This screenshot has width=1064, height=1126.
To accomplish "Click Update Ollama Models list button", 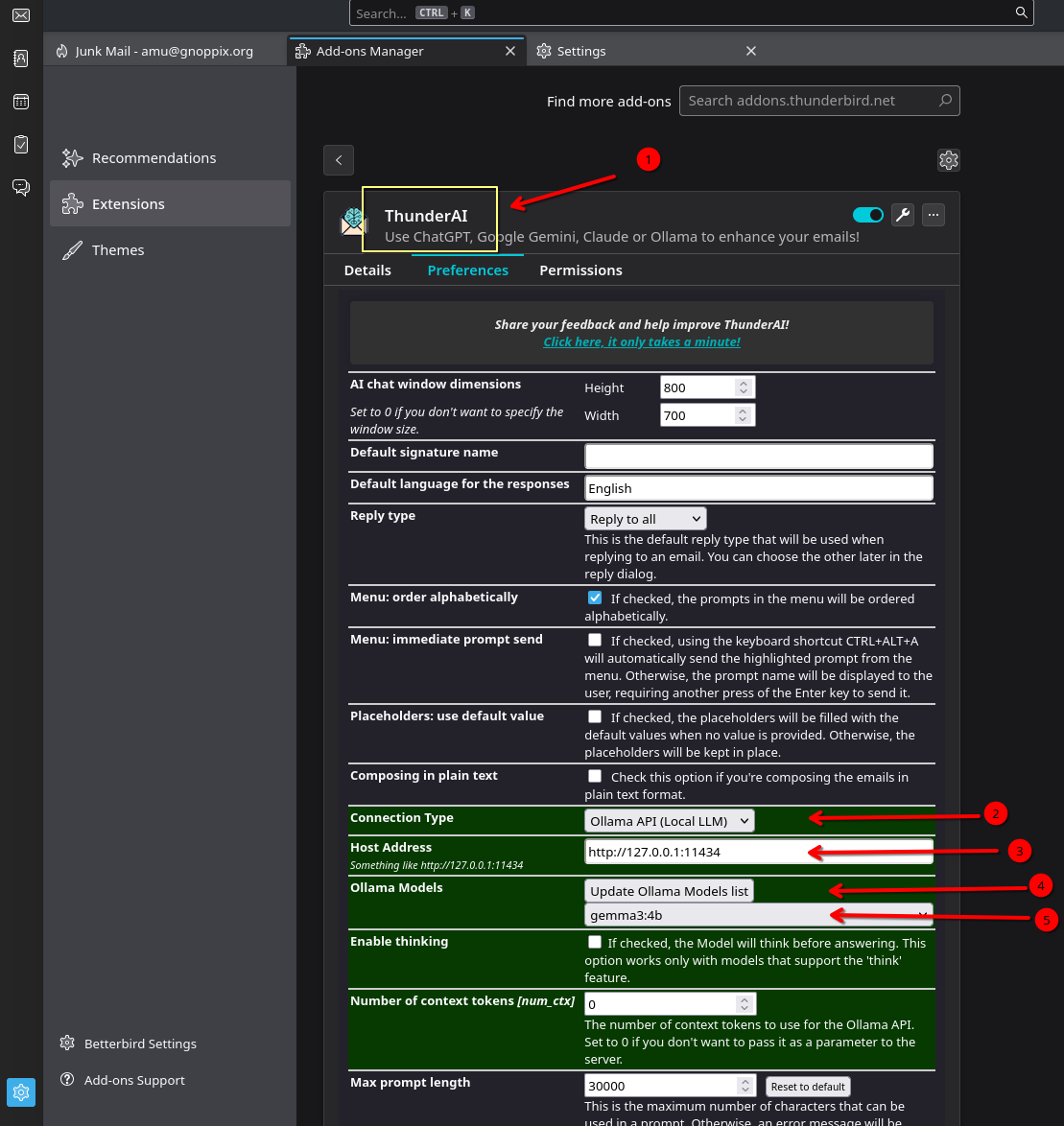I will click(669, 891).
